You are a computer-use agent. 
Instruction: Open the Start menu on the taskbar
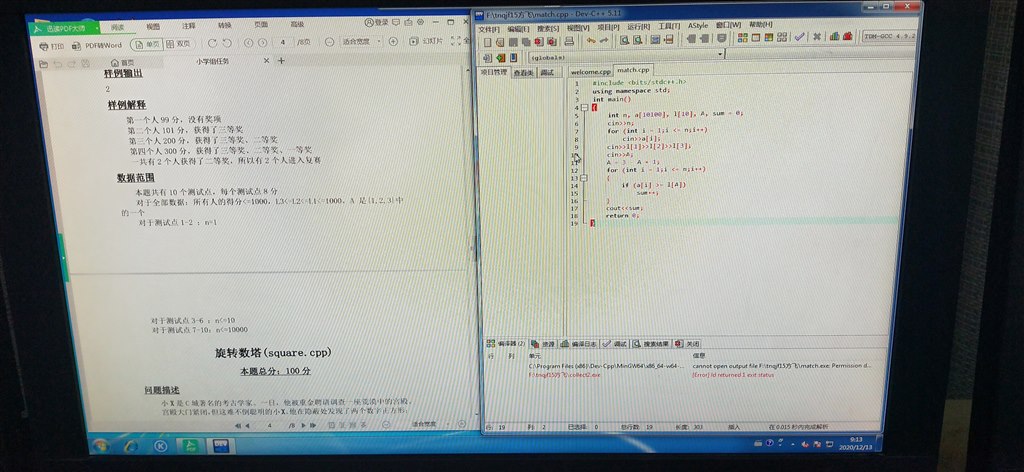[x=100, y=447]
